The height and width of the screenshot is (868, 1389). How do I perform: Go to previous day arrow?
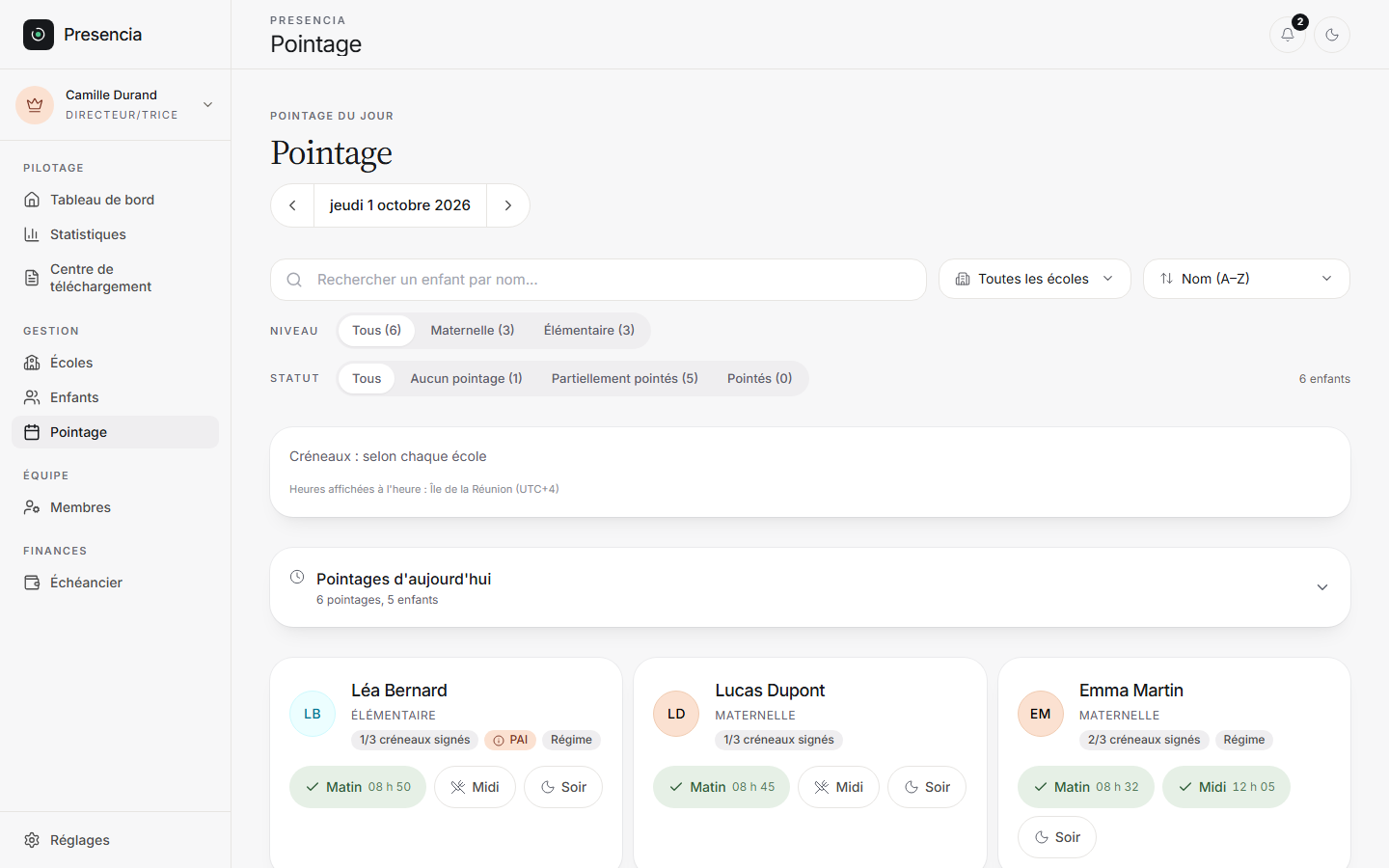point(292,205)
